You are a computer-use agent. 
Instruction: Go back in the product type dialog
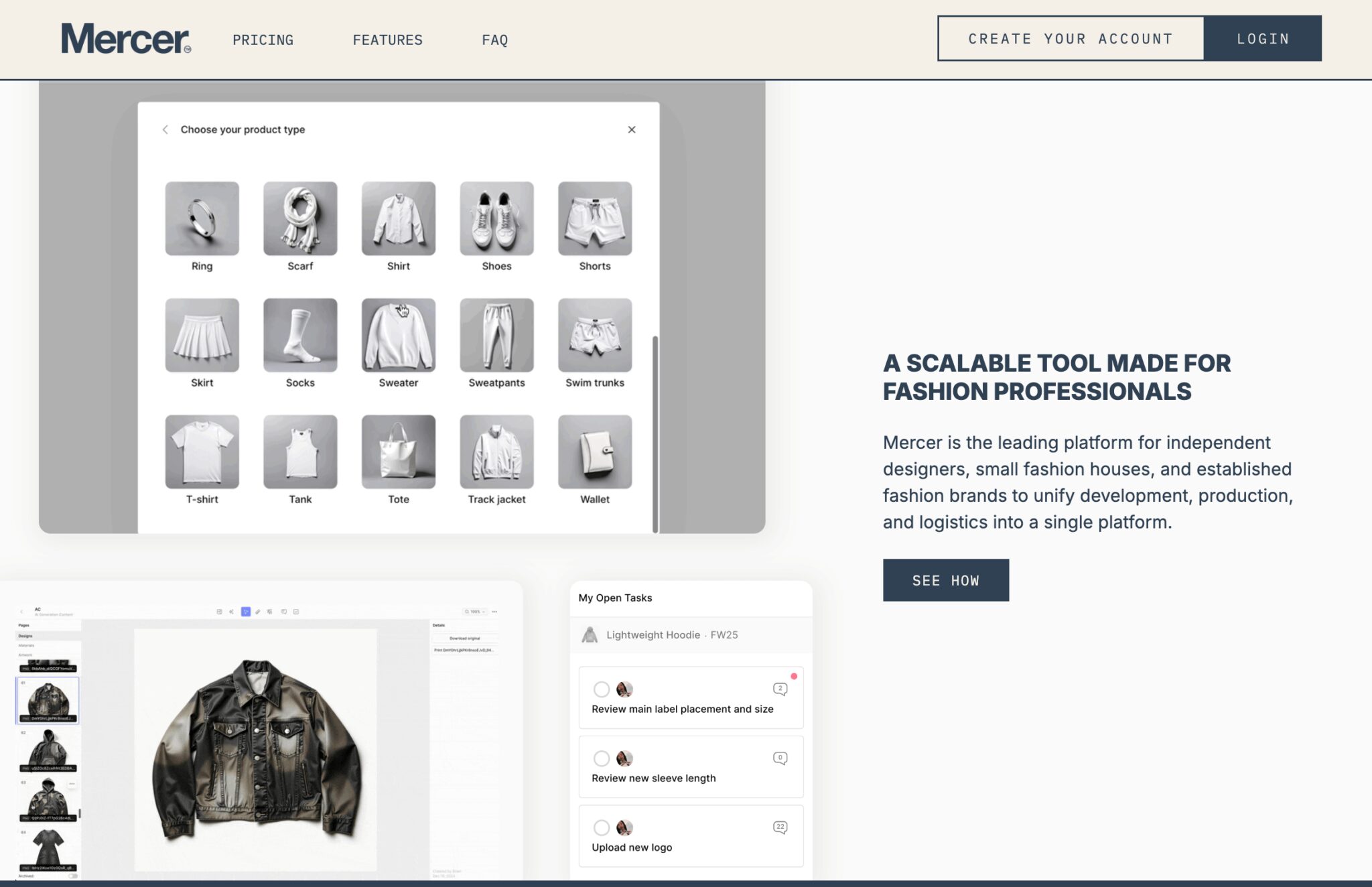[x=165, y=129]
